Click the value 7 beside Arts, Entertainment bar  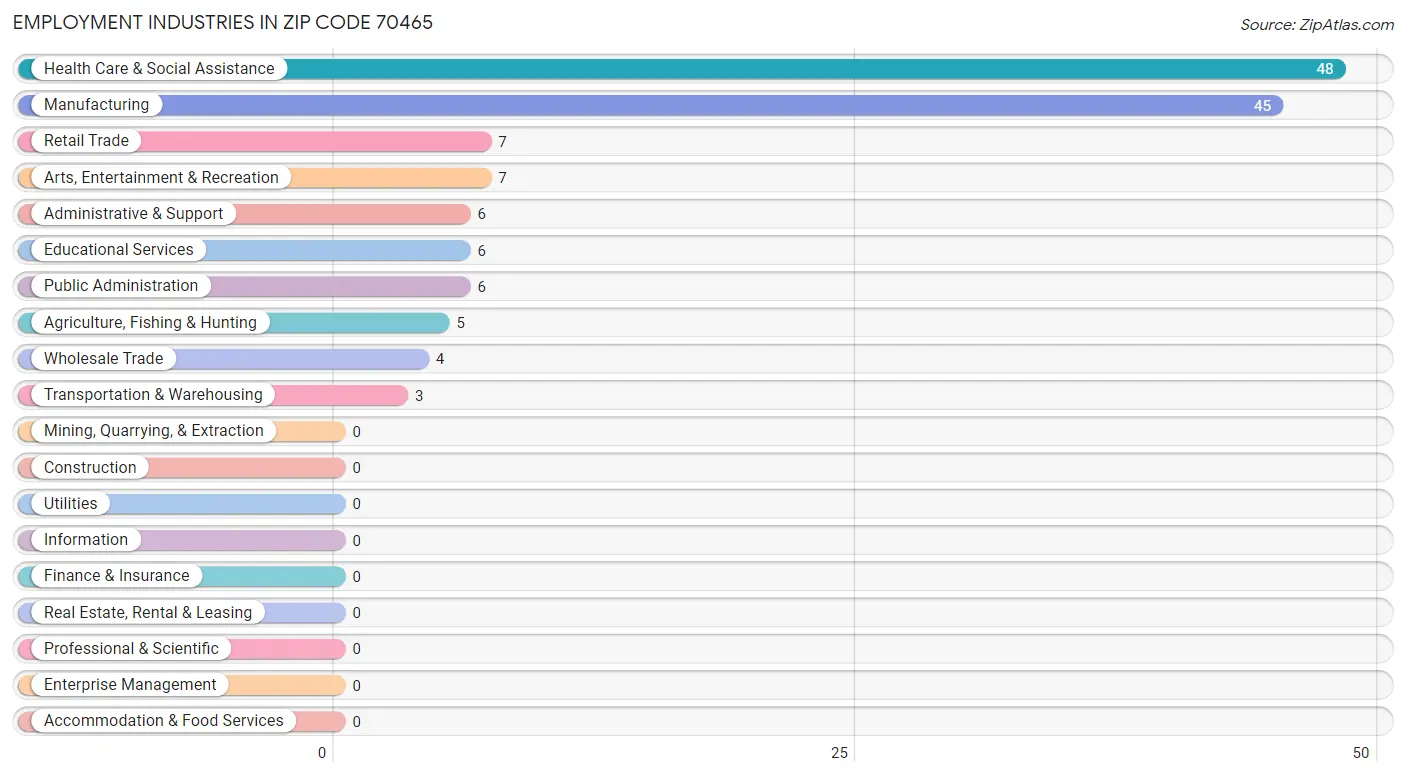point(503,178)
